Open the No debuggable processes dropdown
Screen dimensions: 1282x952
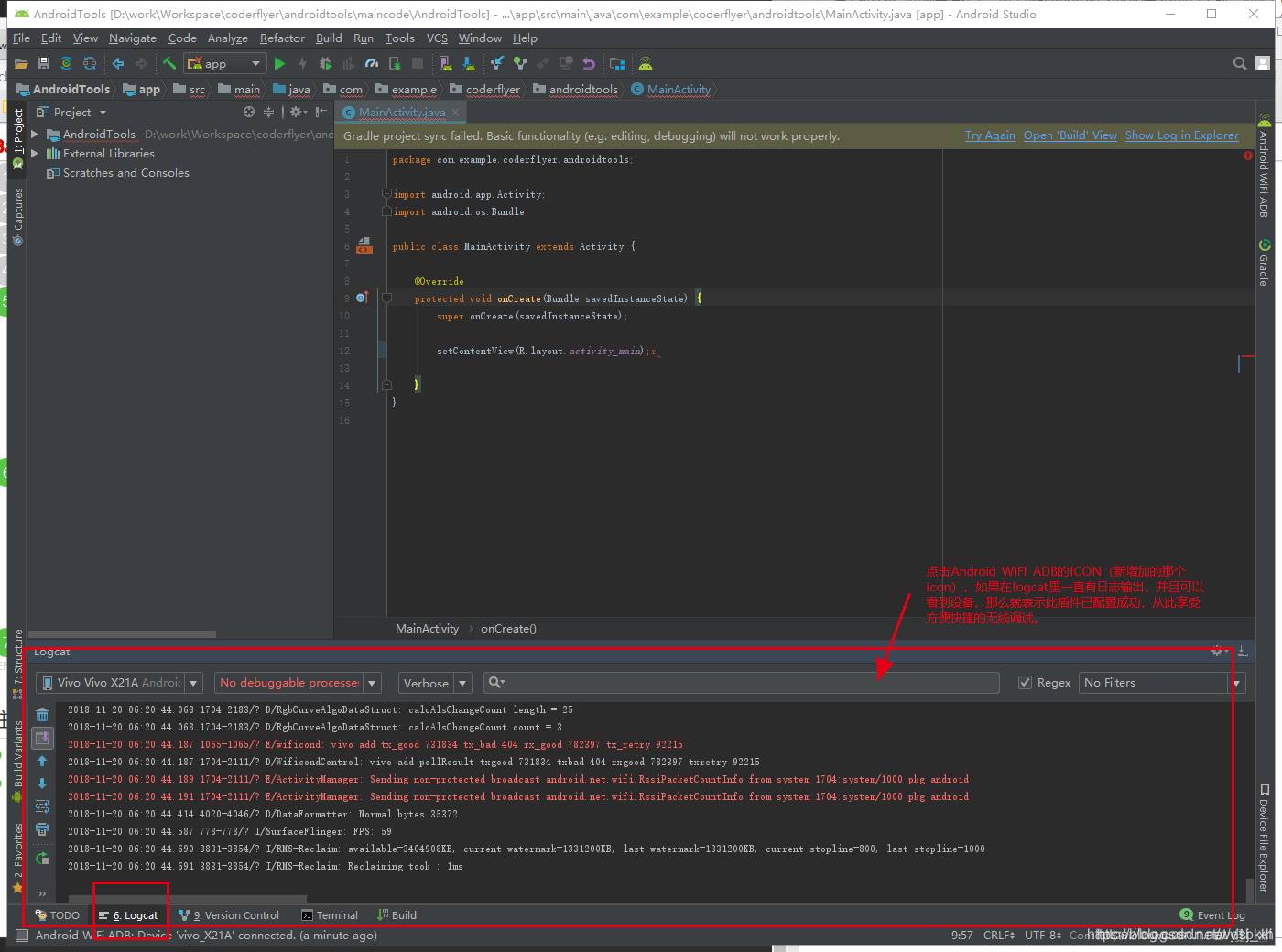click(298, 683)
